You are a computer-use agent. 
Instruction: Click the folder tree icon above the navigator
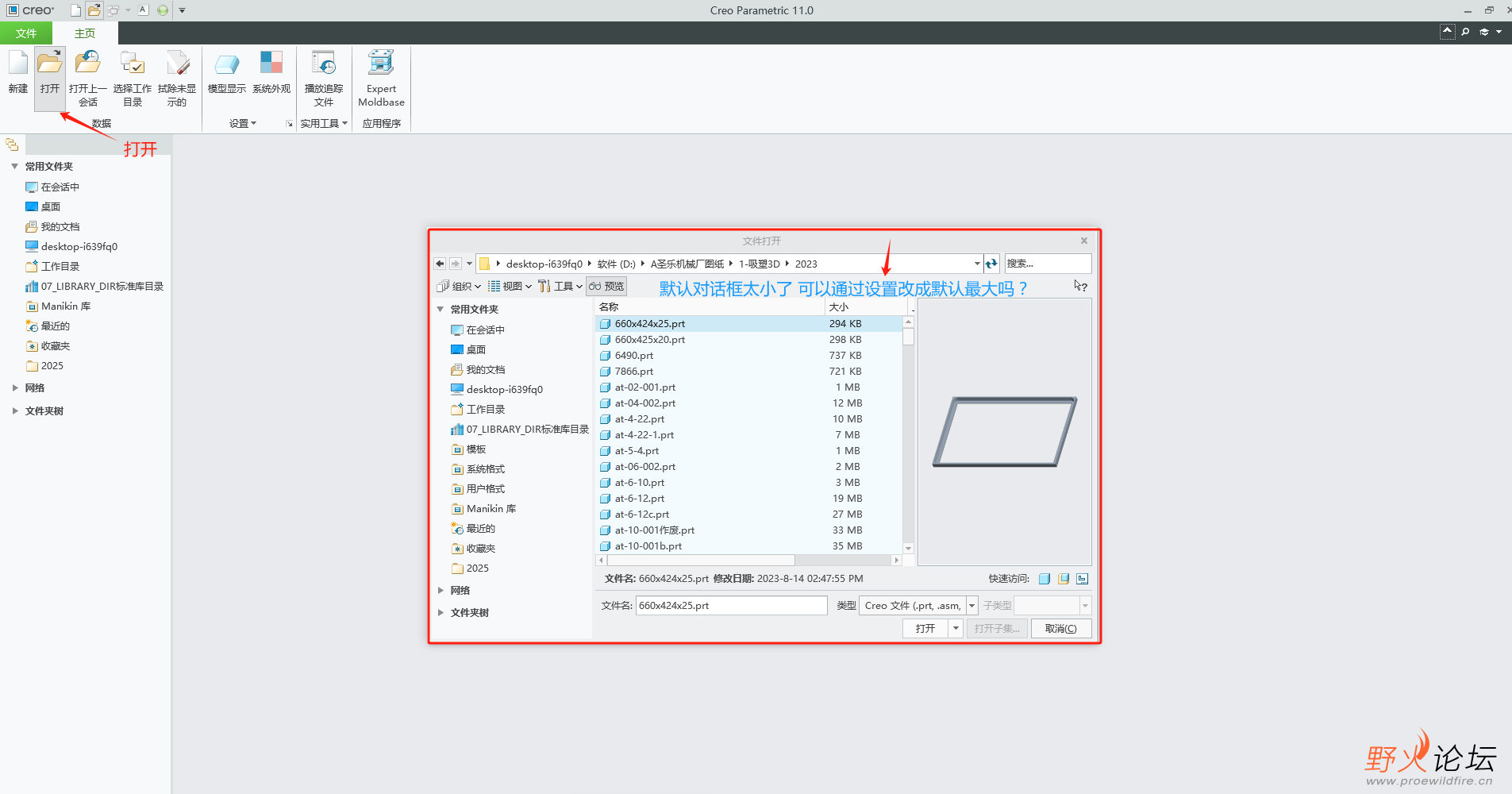(x=12, y=145)
